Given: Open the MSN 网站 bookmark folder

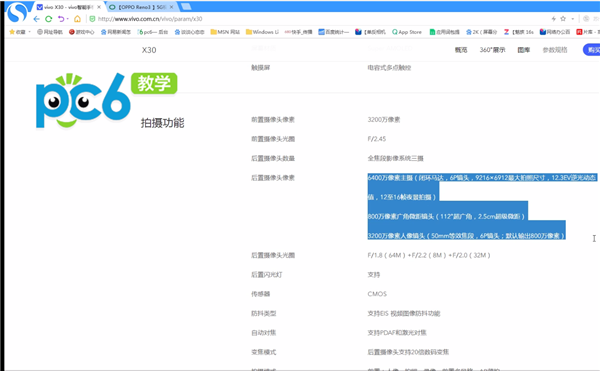Looking at the screenshot, I should (x=225, y=32).
